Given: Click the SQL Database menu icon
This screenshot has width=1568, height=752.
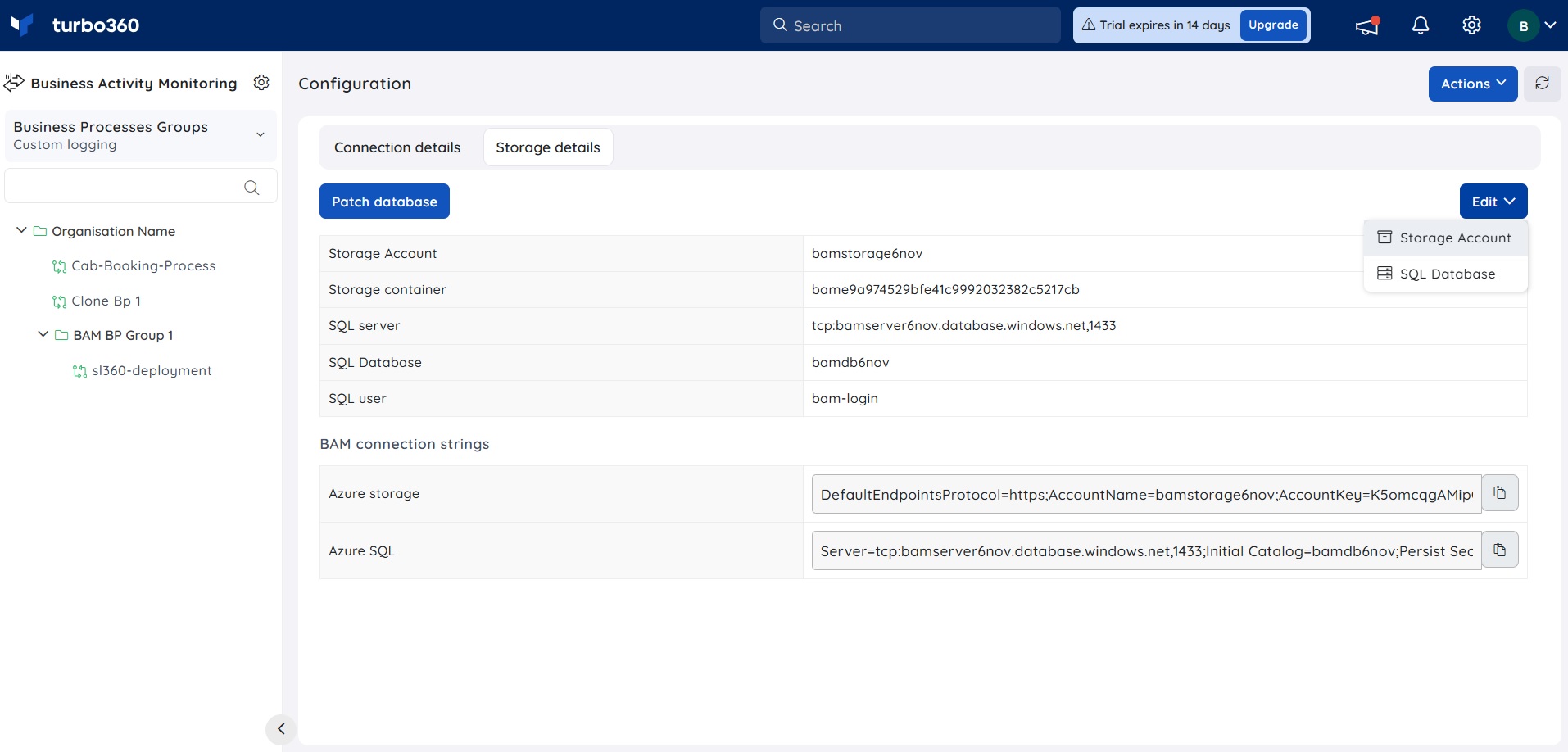Looking at the screenshot, I should click(x=1384, y=274).
